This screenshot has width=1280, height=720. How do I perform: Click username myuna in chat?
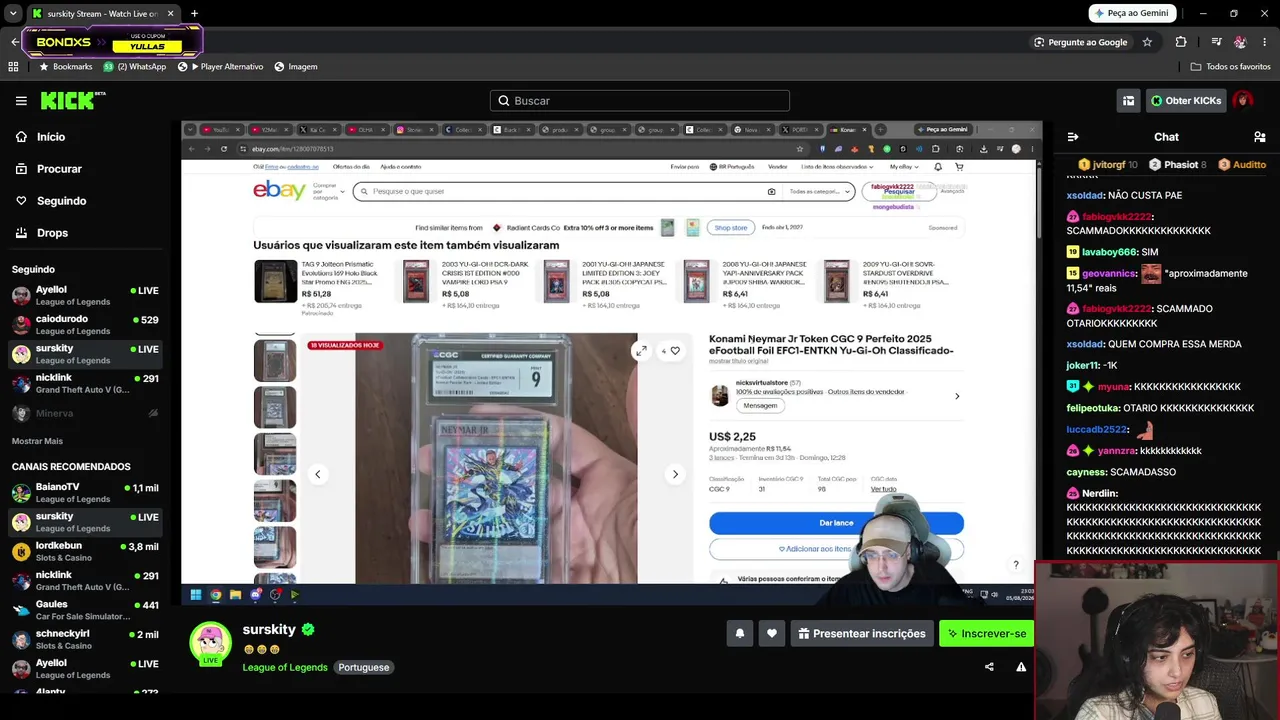[1114, 387]
